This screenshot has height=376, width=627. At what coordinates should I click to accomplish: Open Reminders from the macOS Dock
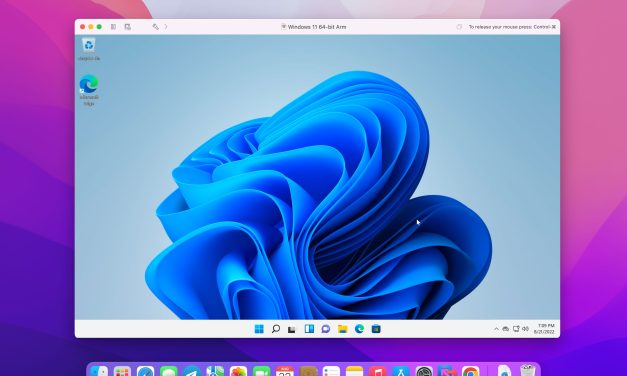pyautogui.click(x=331, y=371)
